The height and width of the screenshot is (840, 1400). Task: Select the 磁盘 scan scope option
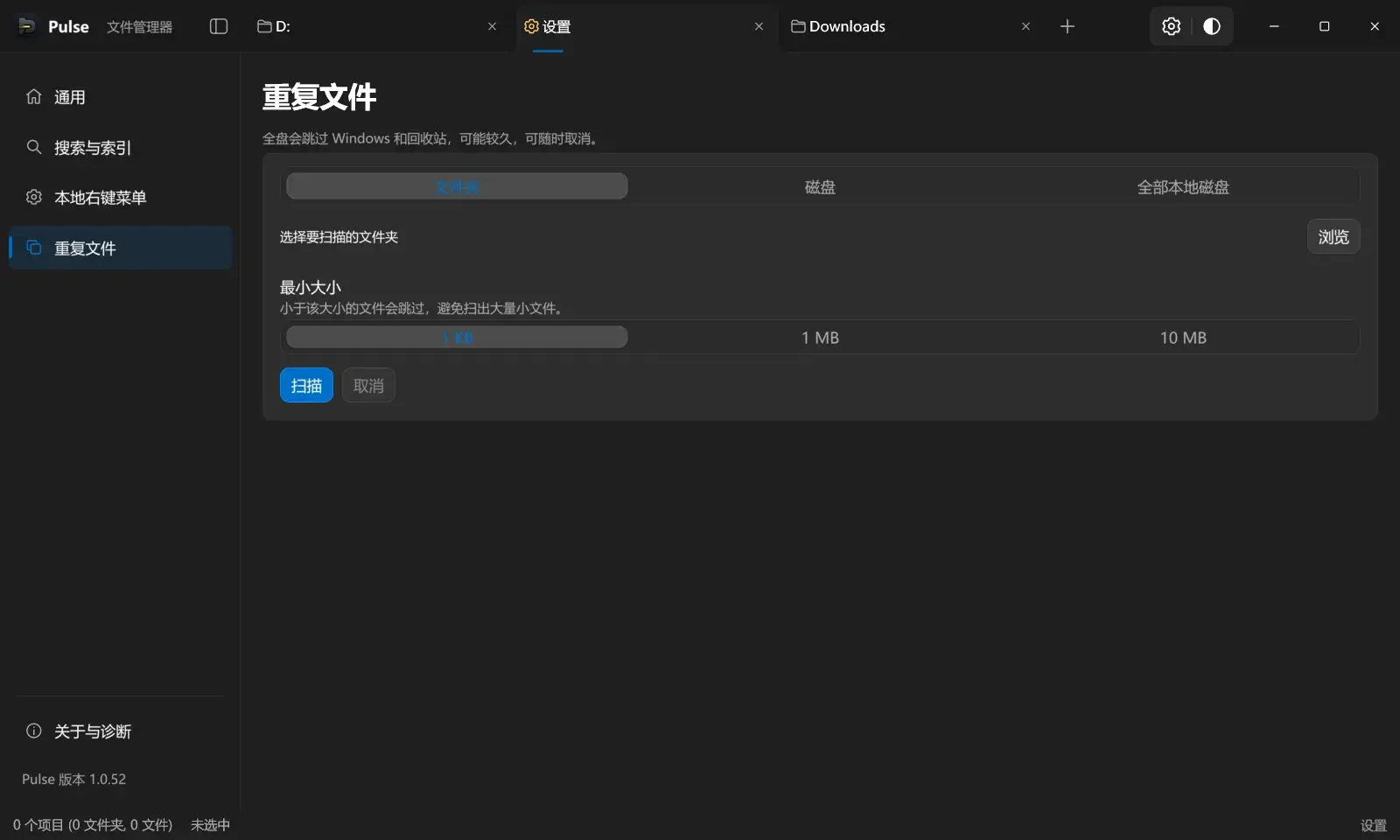(x=820, y=186)
